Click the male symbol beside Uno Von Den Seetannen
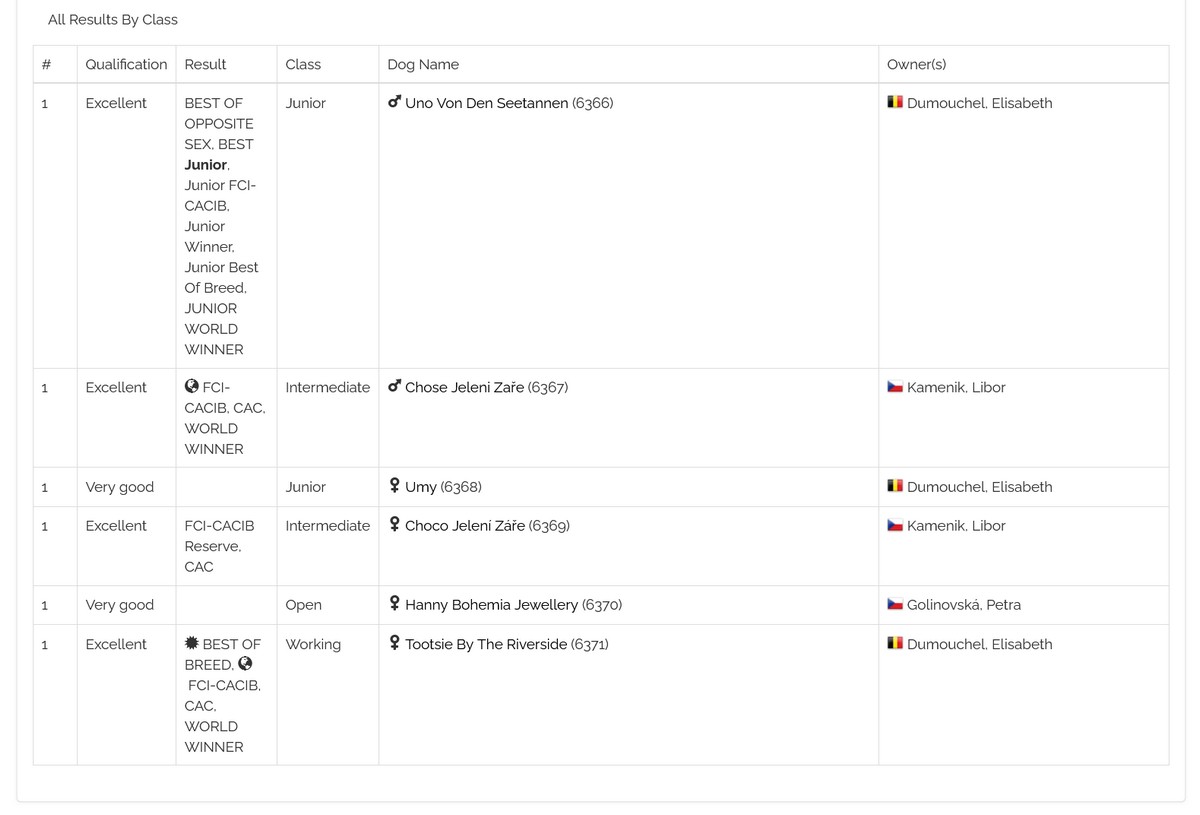The height and width of the screenshot is (815, 1200). pos(394,102)
